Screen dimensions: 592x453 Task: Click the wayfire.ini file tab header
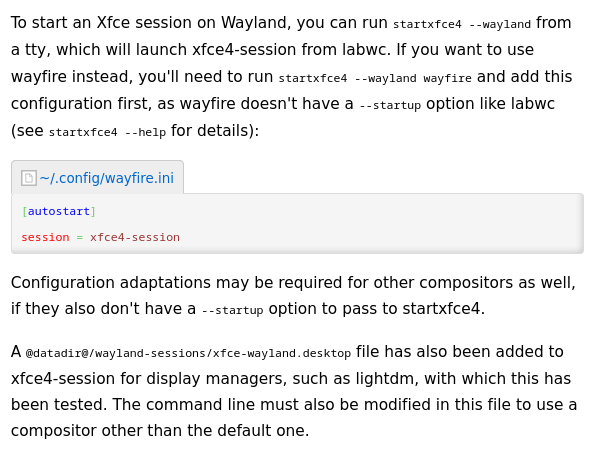pos(97,177)
